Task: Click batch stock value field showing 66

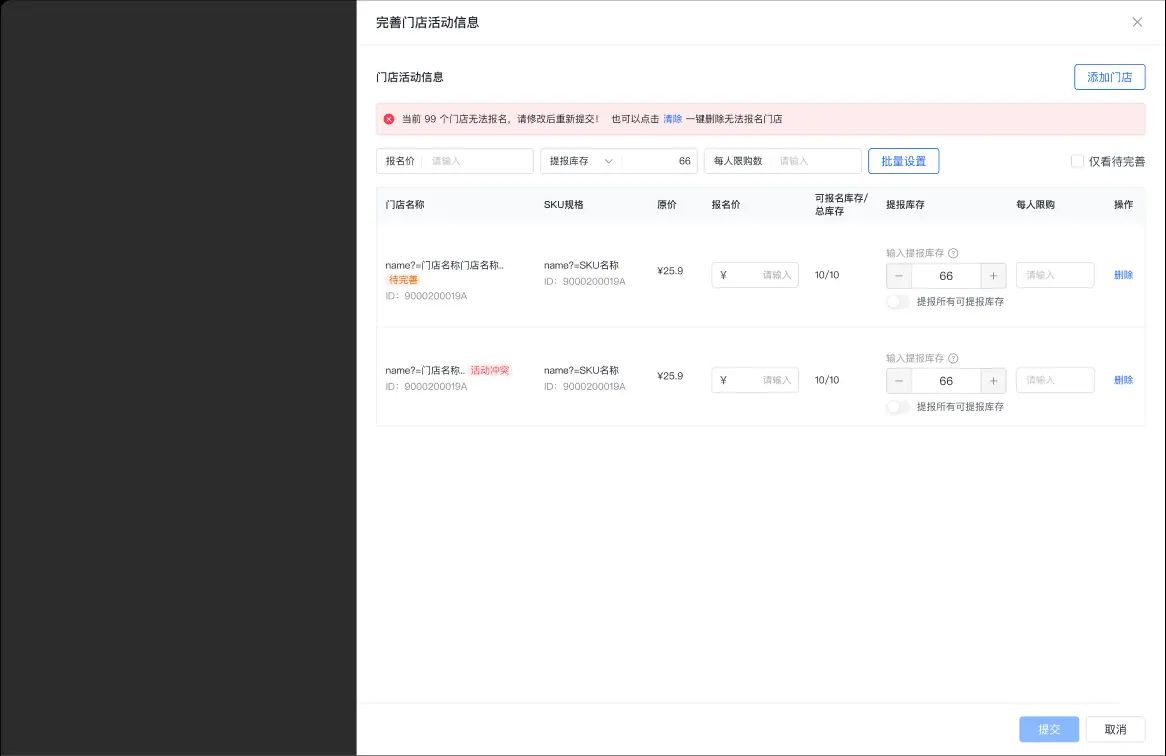Action: (660, 161)
